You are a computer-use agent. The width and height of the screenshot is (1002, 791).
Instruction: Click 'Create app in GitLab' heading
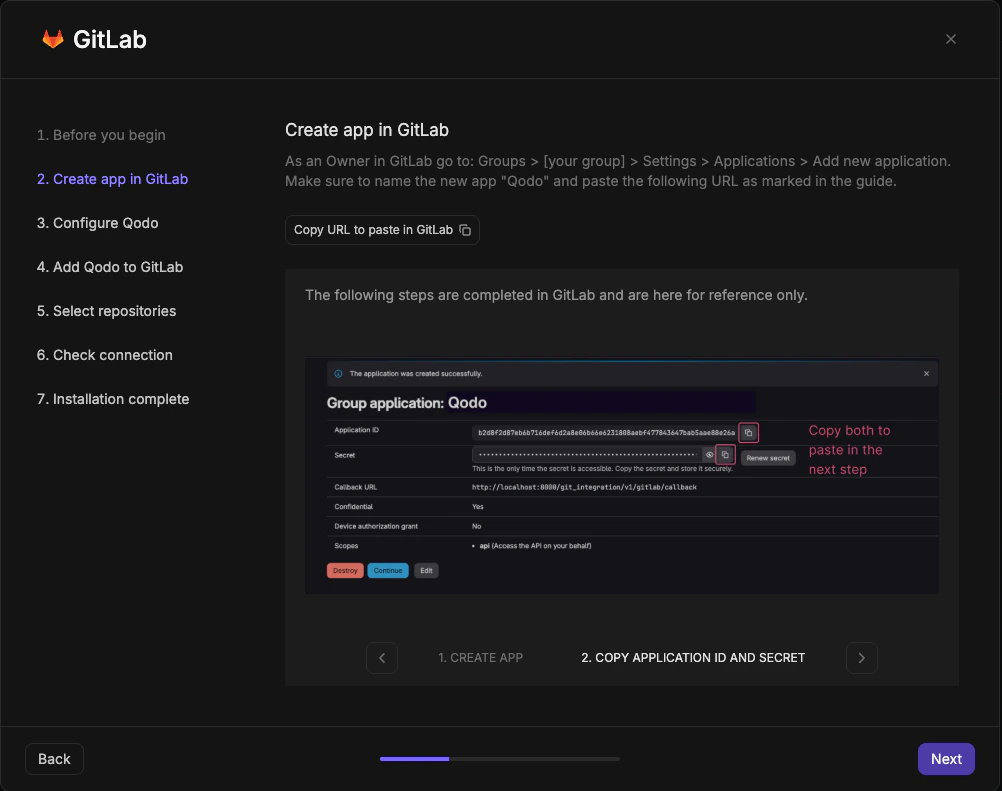(367, 130)
